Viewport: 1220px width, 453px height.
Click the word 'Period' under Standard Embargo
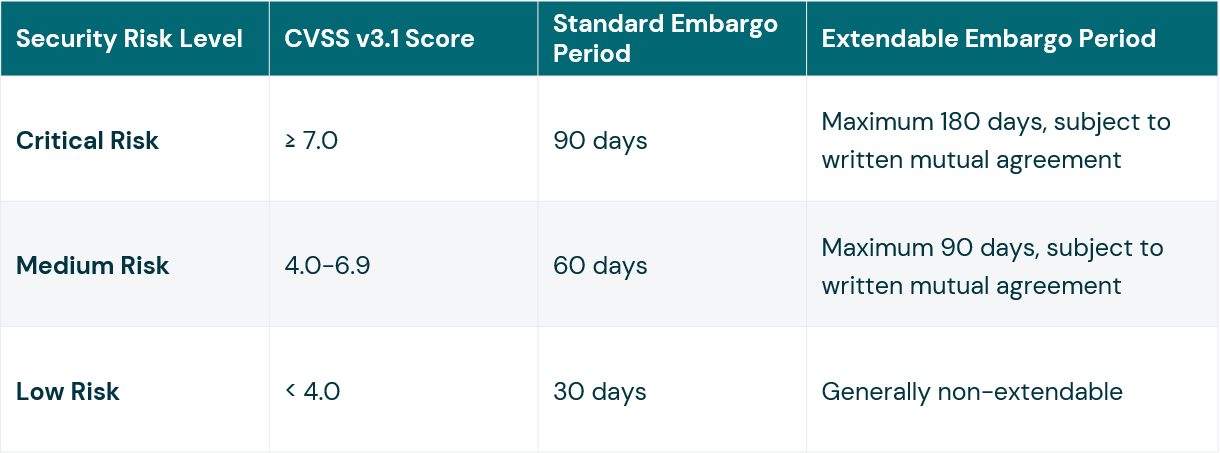pyautogui.click(x=592, y=53)
